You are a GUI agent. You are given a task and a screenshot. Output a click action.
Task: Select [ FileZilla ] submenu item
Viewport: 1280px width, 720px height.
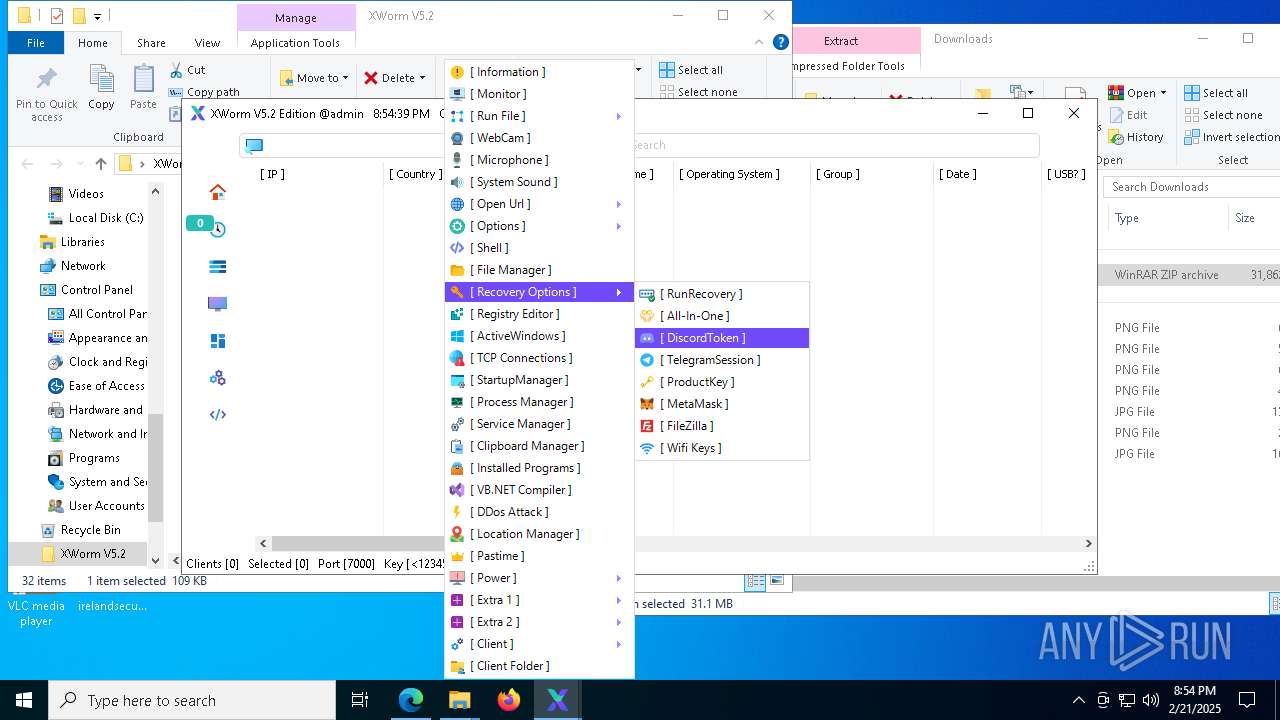(722, 426)
